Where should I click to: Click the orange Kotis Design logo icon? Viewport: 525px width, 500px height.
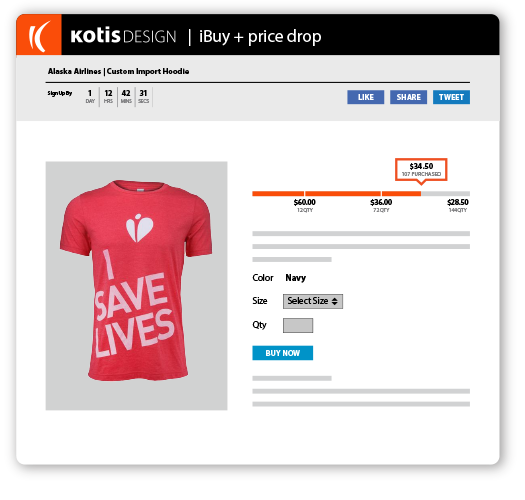pos(39,35)
